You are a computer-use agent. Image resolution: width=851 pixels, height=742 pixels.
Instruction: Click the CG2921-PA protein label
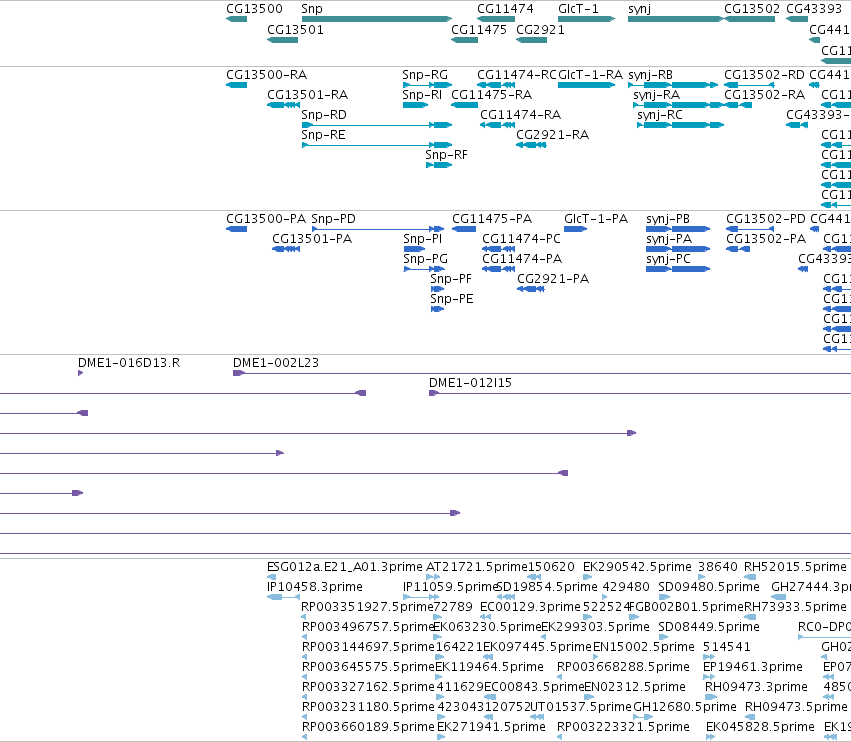tap(552, 279)
